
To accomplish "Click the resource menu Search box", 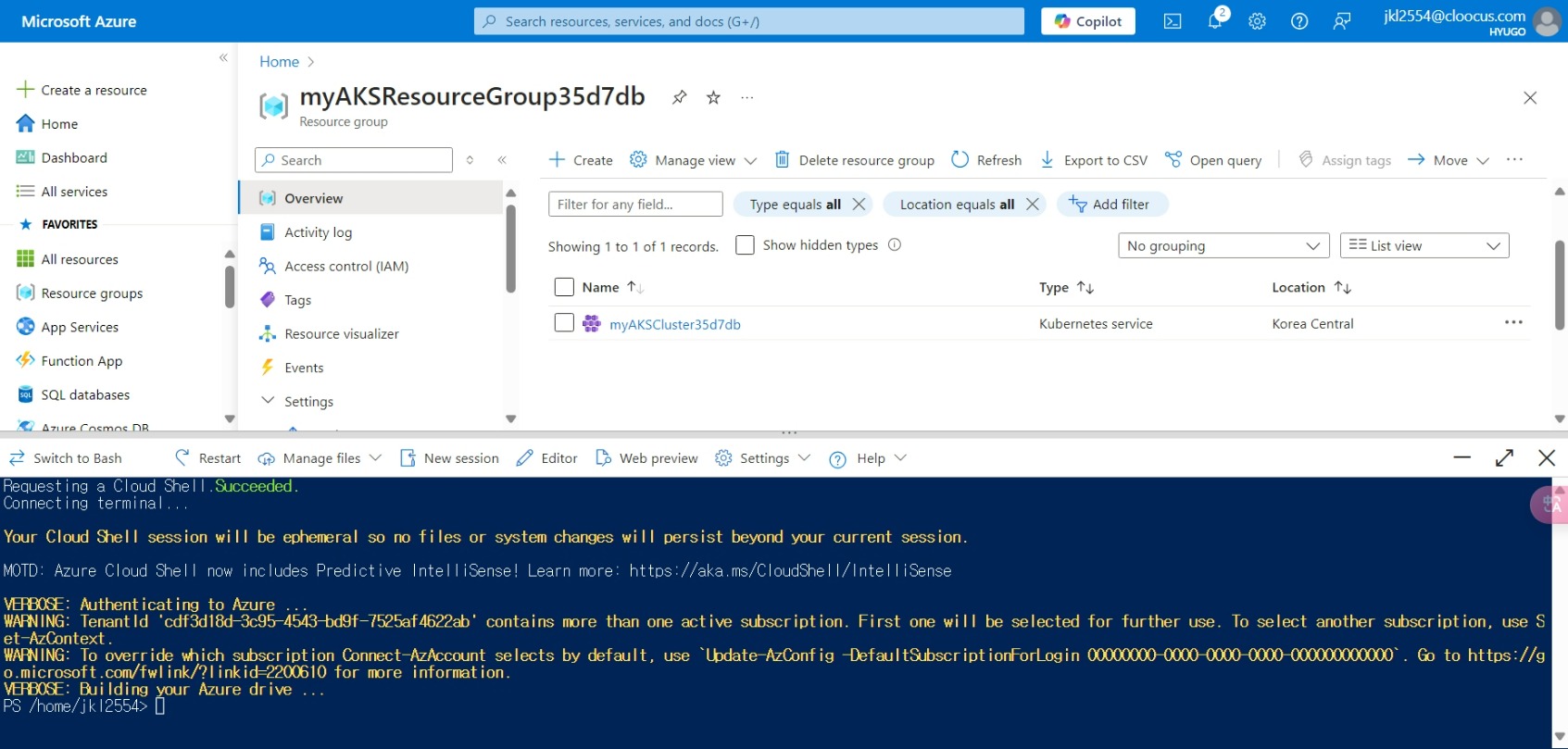I will [x=354, y=160].
